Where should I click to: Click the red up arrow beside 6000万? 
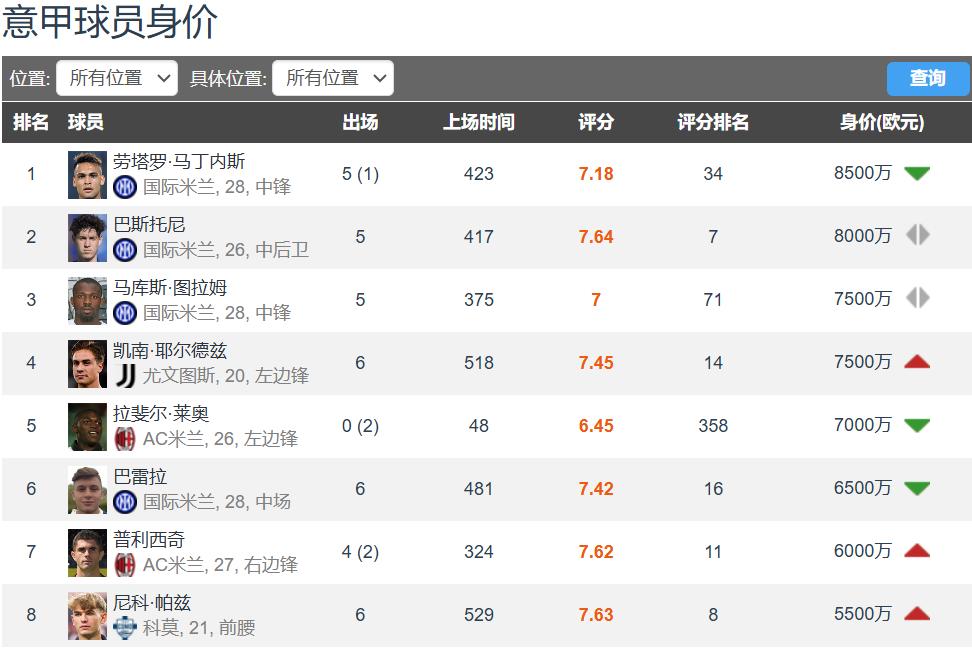917,551
